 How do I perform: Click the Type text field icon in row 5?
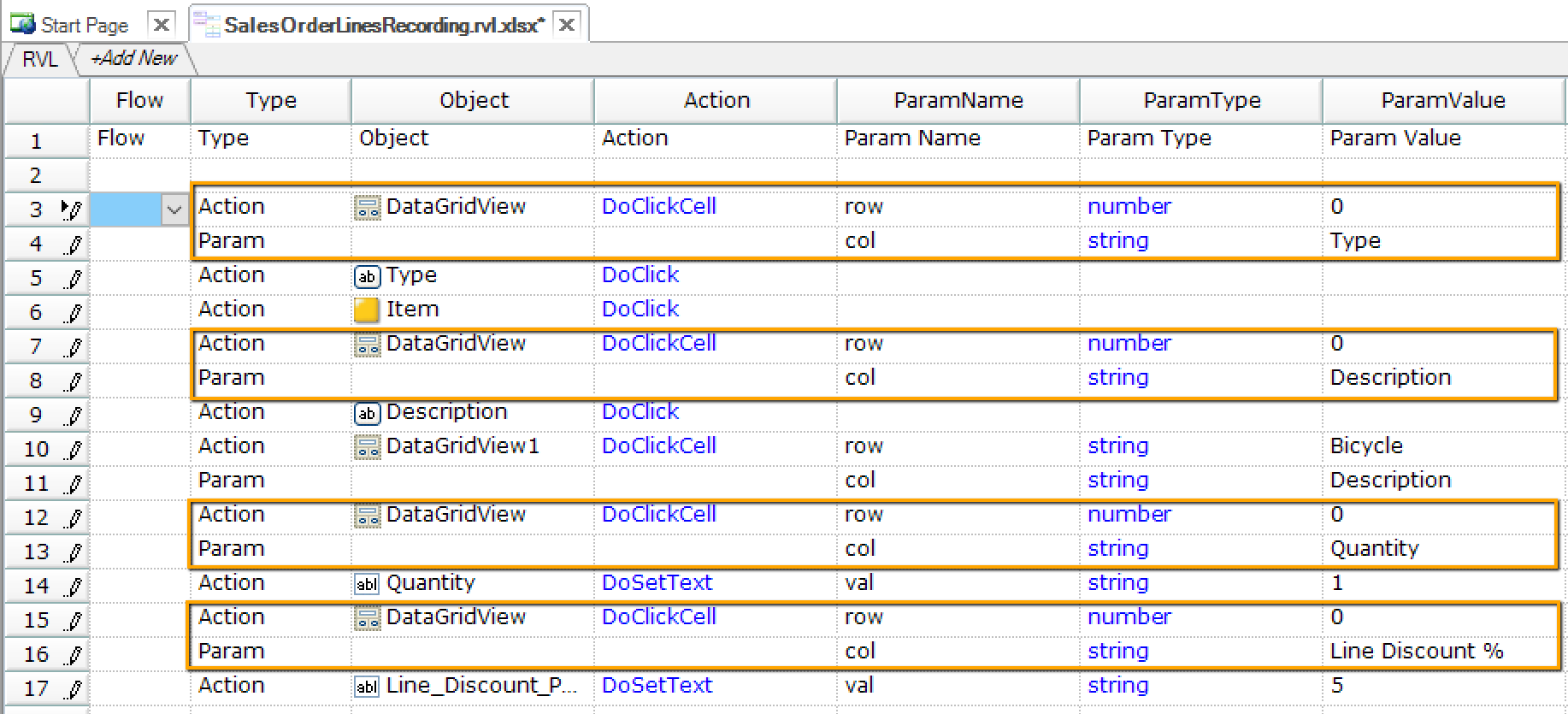tap(366, 276)
